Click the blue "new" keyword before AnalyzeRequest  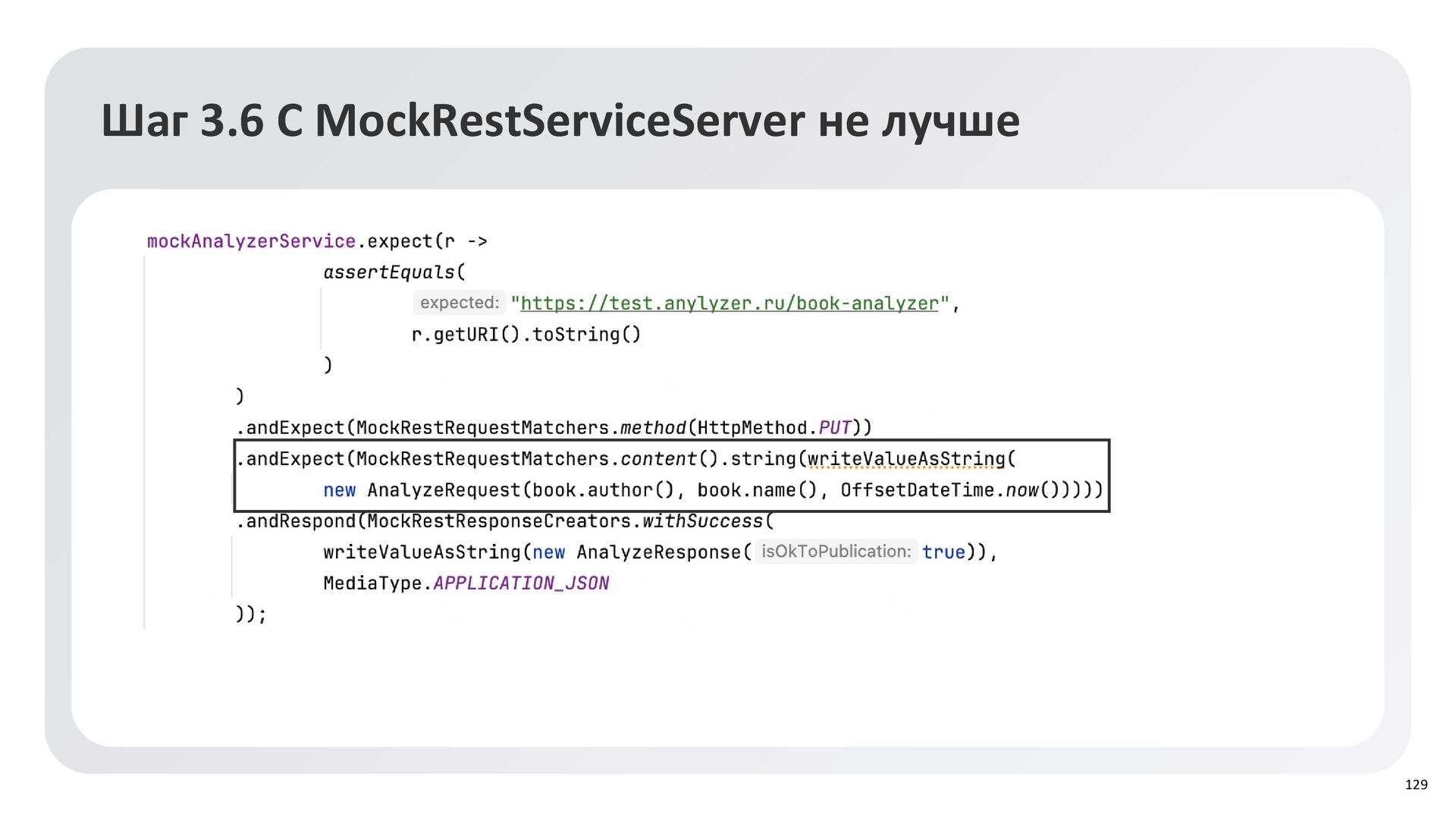pyautogui.click(x=339, y=491)
